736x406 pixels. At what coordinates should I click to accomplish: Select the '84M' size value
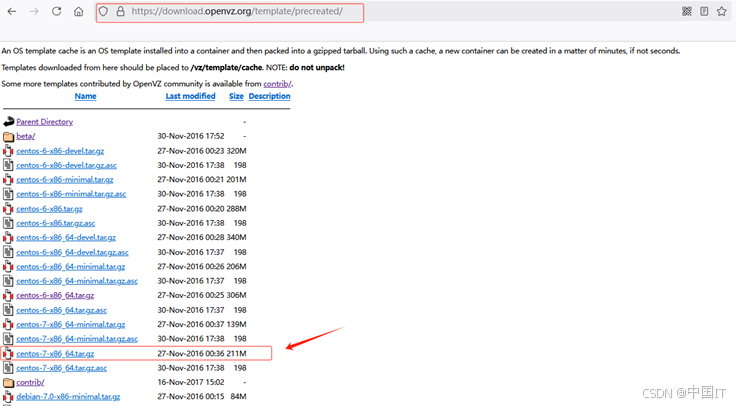click(x=238, y=397)
